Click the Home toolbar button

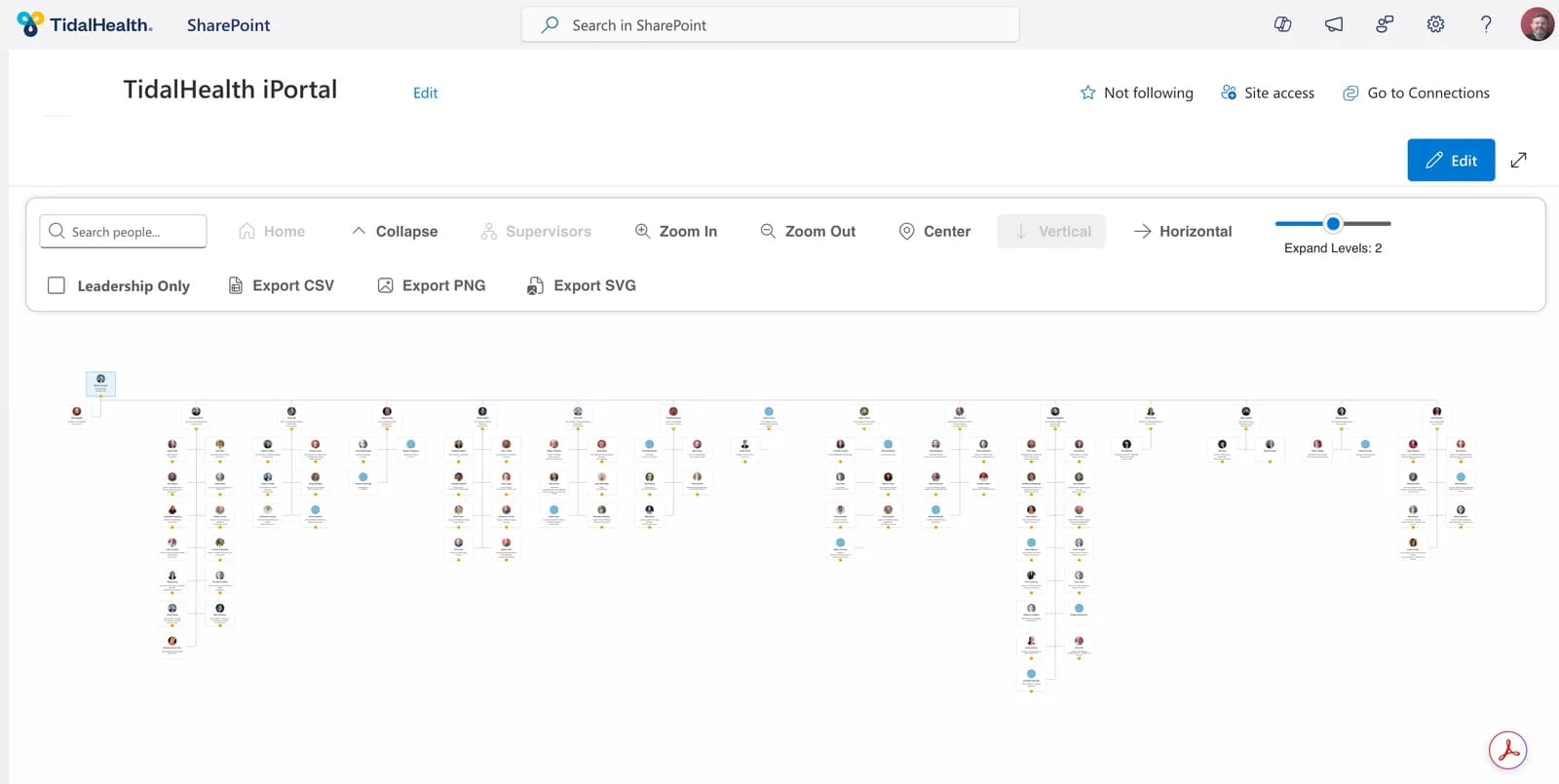(272, 231)
